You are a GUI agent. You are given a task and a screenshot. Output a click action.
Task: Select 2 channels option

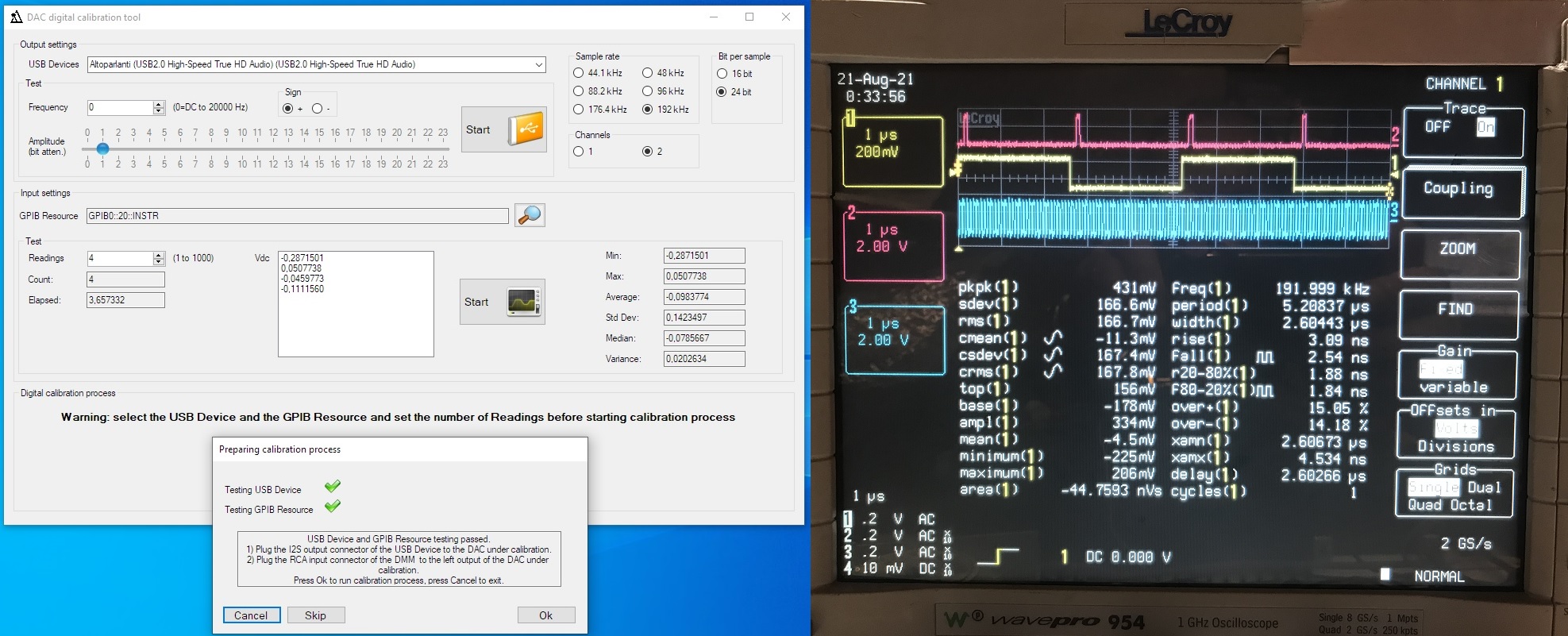point(647,152)
